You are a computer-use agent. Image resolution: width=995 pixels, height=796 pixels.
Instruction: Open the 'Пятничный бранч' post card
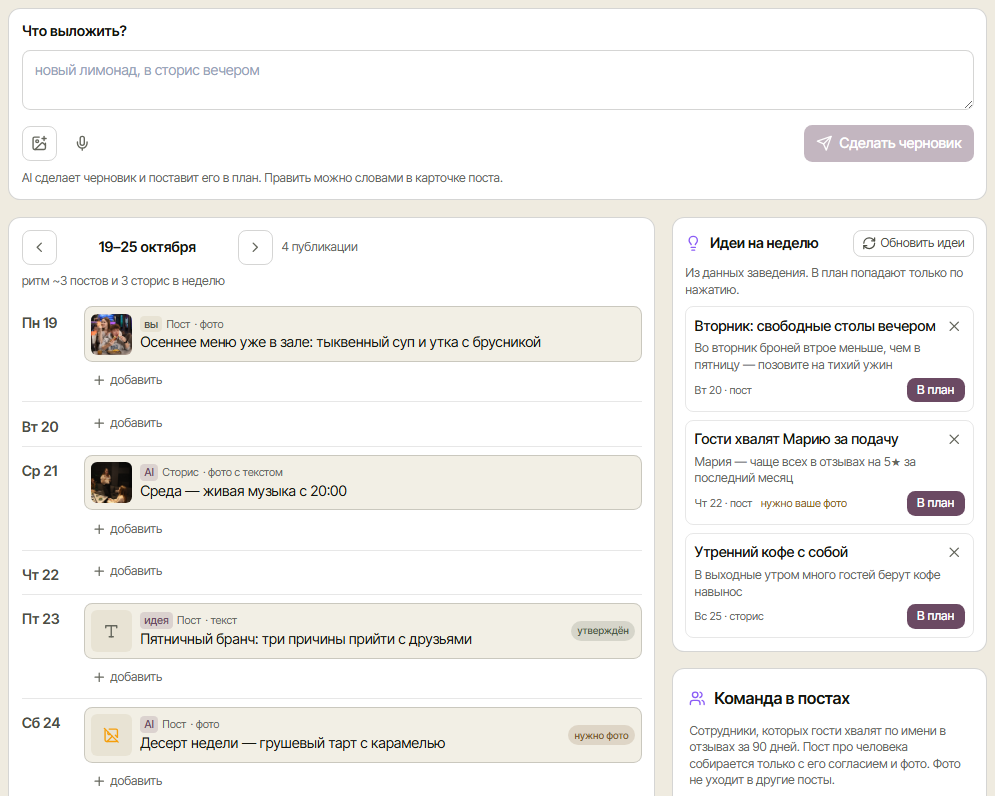point(363,631)
